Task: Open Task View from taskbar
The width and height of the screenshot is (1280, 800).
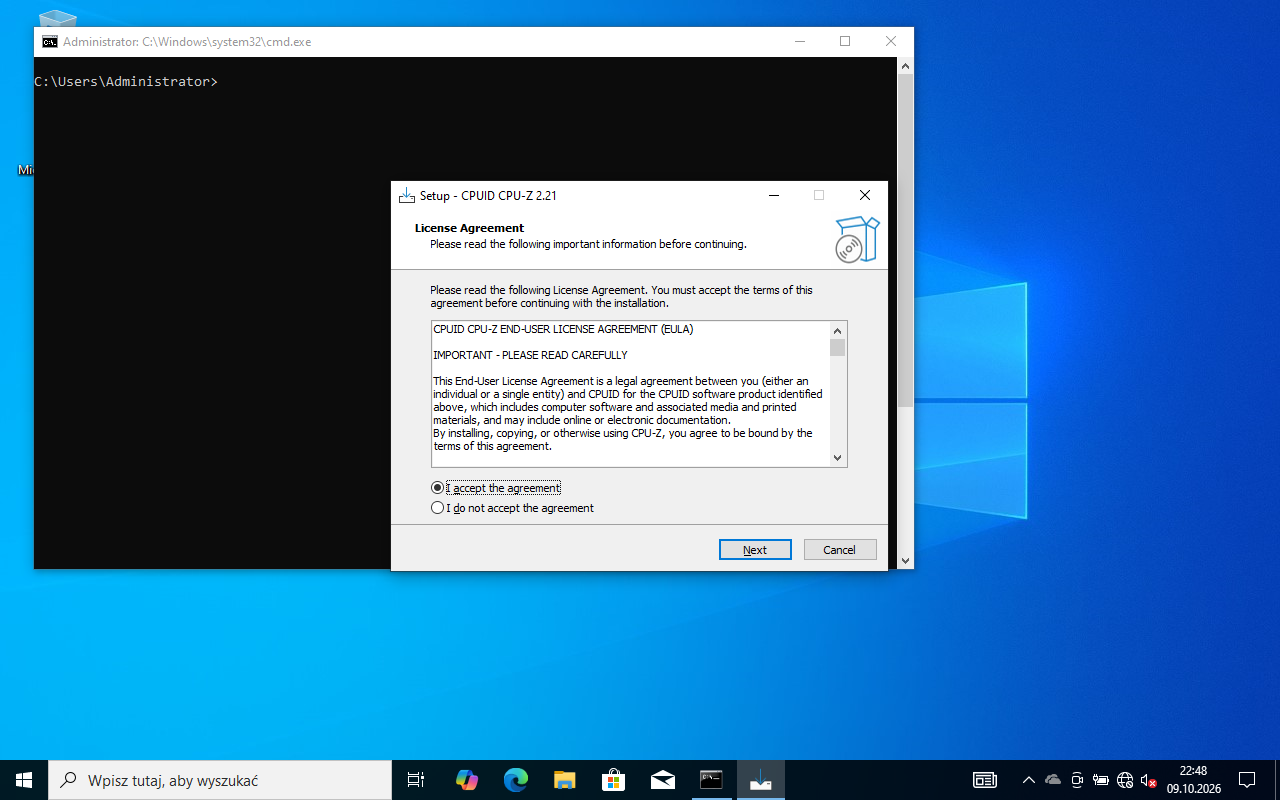Action: [x=416, y=780]
